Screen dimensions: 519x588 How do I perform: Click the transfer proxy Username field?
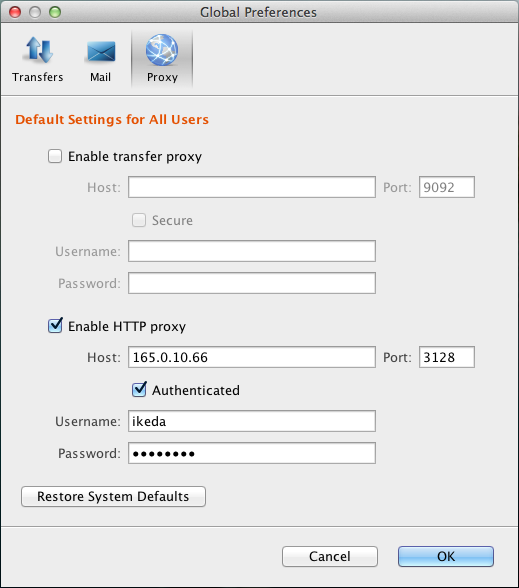tap(252, 251)
